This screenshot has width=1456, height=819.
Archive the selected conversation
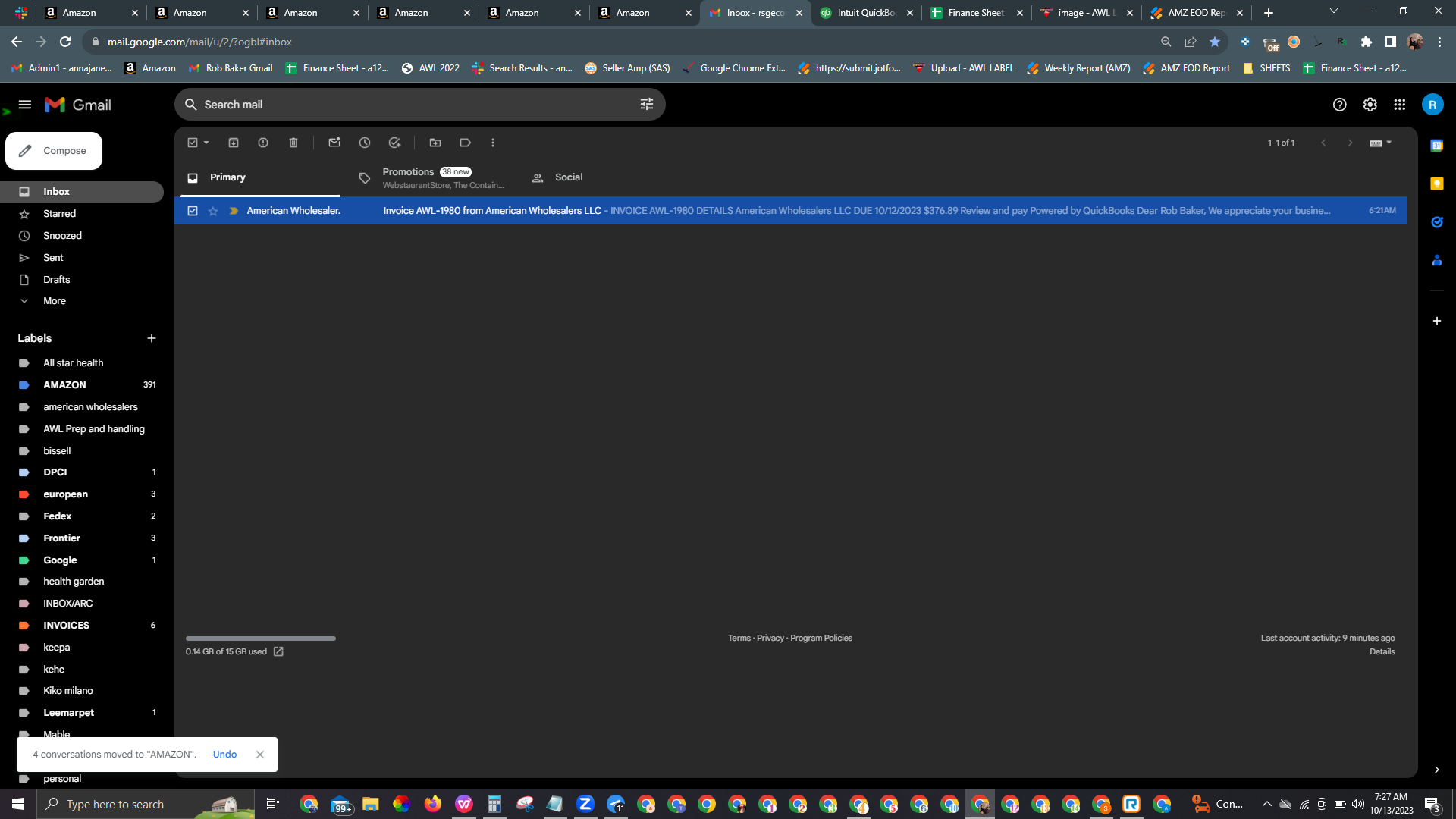(234, 143)
